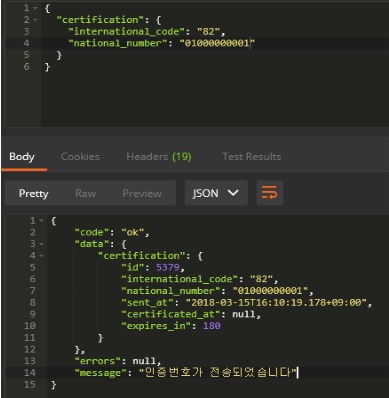Collapse response "certification" fold arrow on line 4
Image resolution: width=389 pixels, height=398 pixels.
click(41, 256)
